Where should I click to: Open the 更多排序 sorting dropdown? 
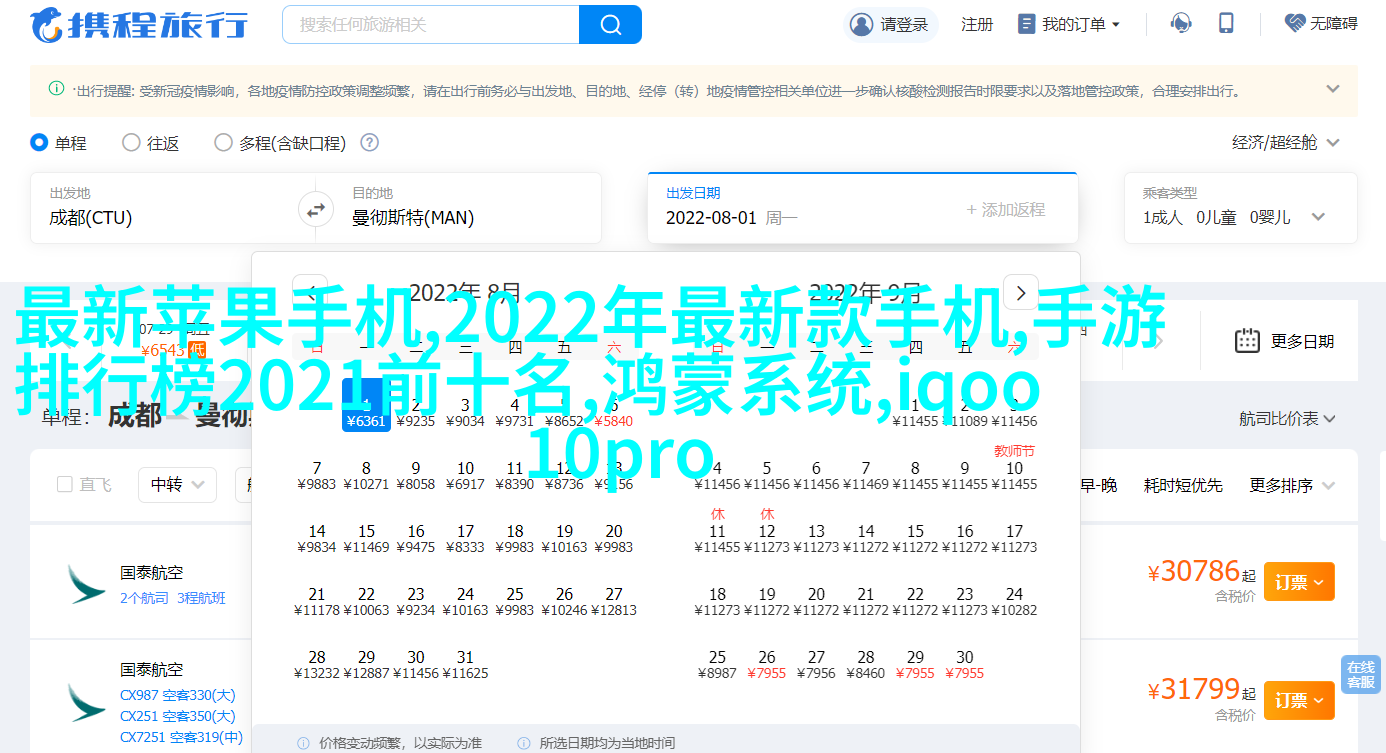pyautogui.click(x=1293, y=485)
